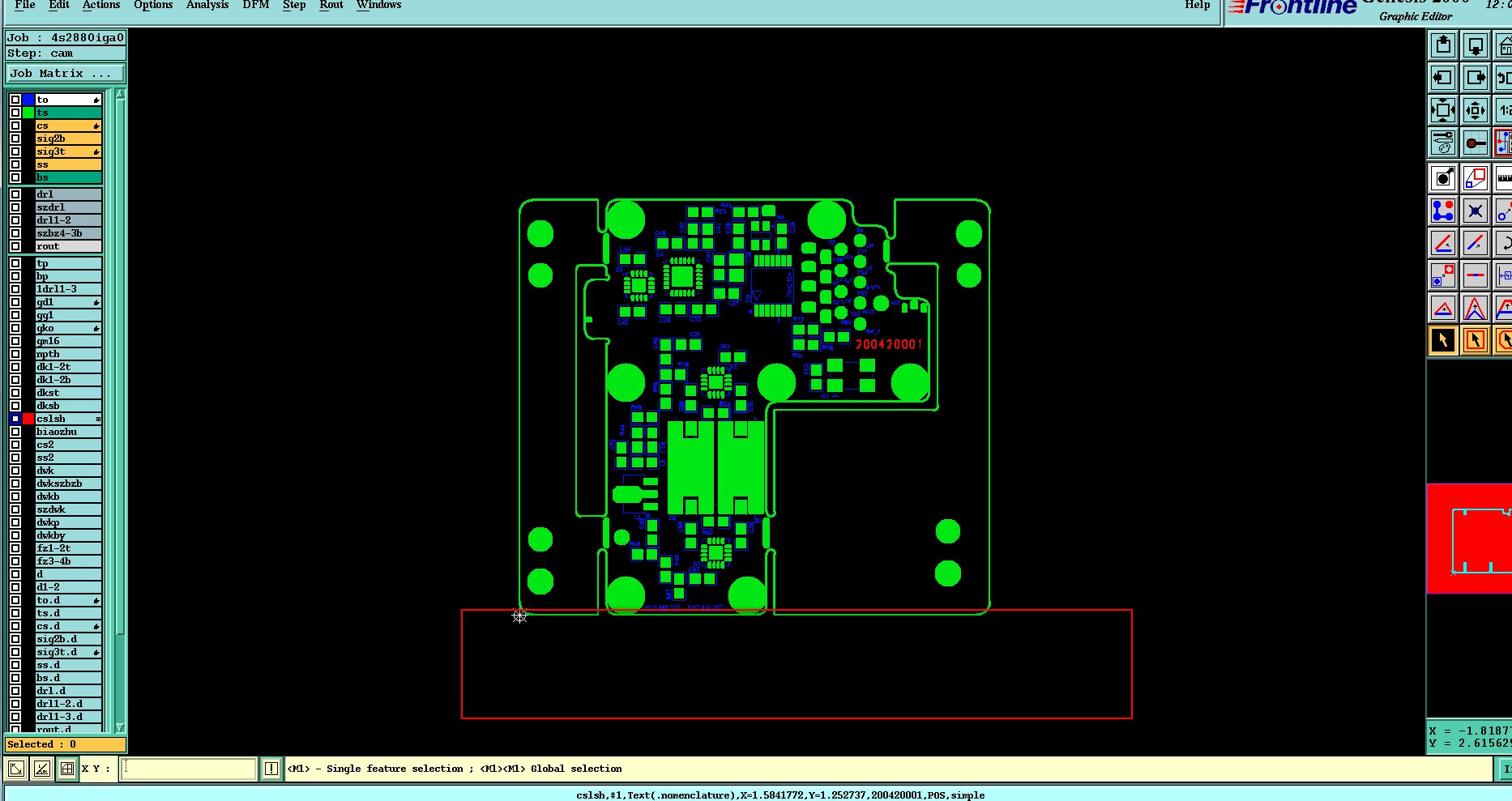The width and height of the screenshot is (1512, 801).
Task: Click the blue color swatch of layer 'to'
Action: [x=28, y=100]
